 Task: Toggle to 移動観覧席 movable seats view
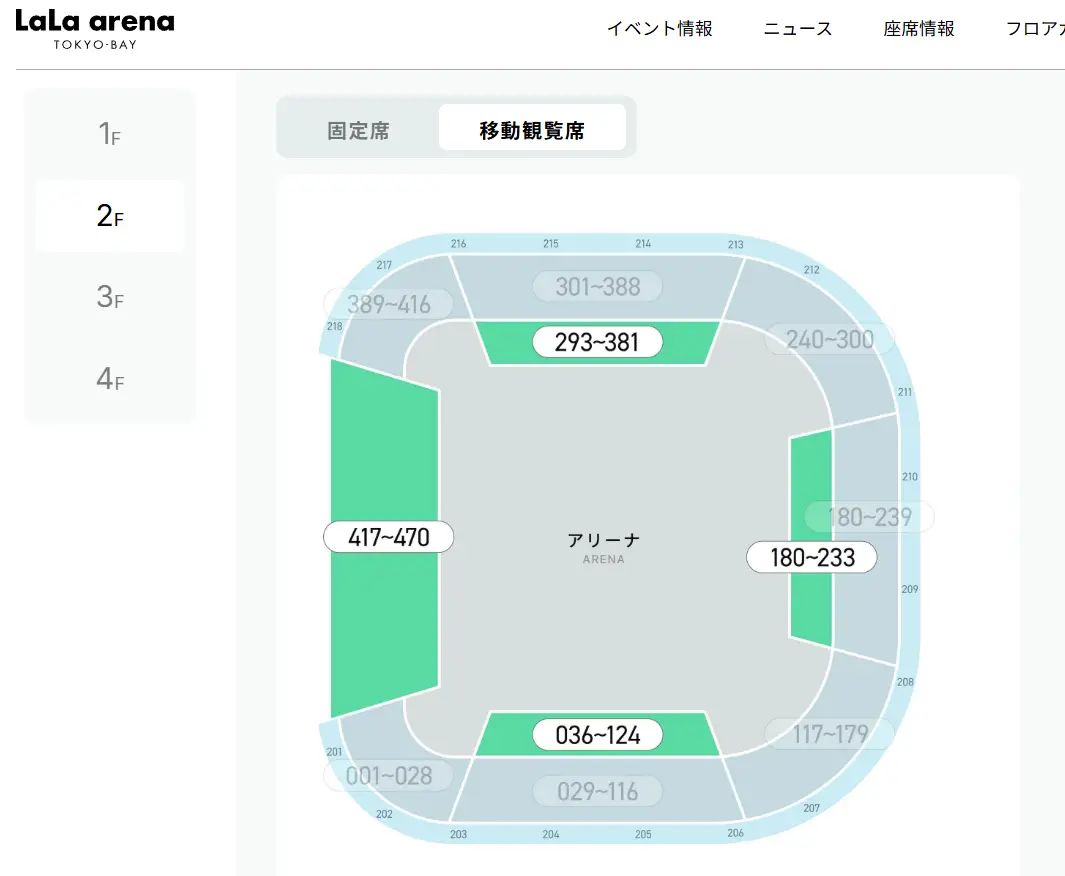click(x=532, y=130)
